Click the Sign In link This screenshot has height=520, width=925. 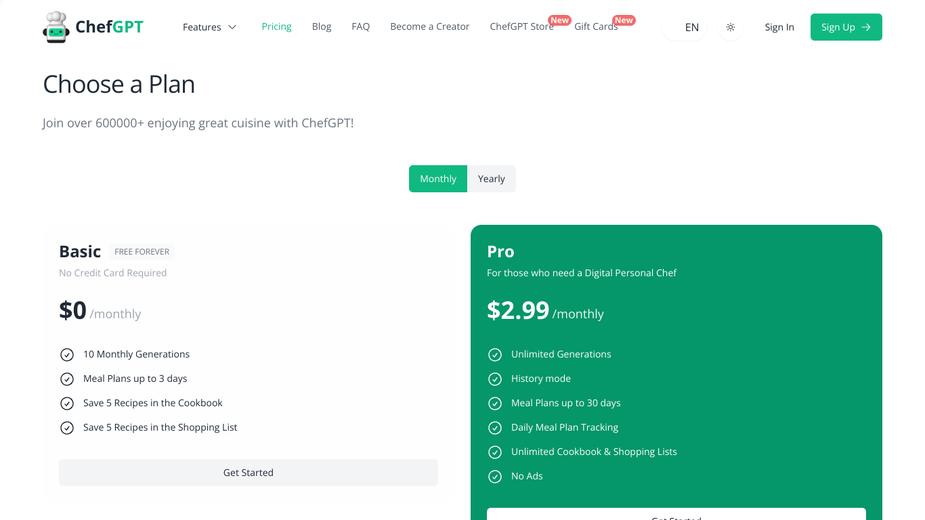click(x=779, y=27)
